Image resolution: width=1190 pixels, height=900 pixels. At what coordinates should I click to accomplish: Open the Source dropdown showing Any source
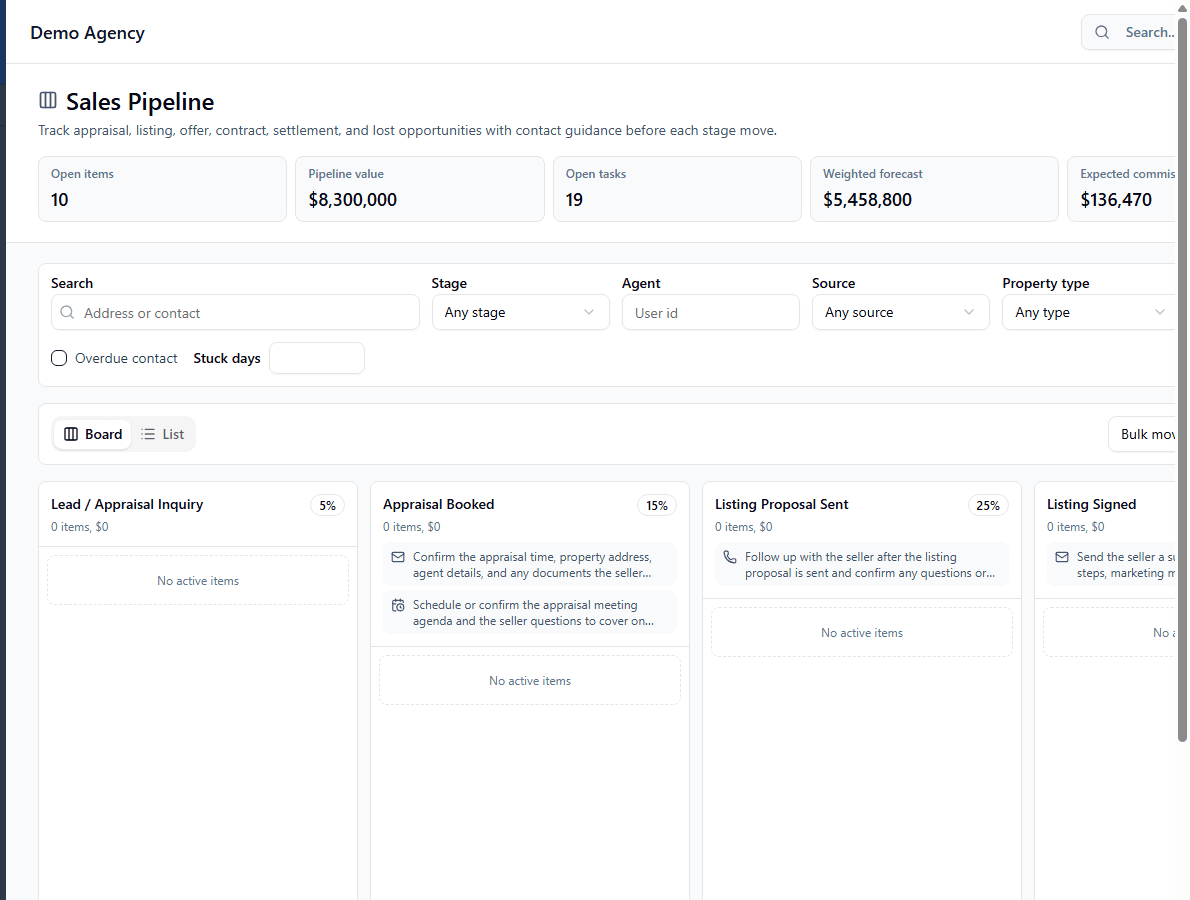click(x=901, y=313)
